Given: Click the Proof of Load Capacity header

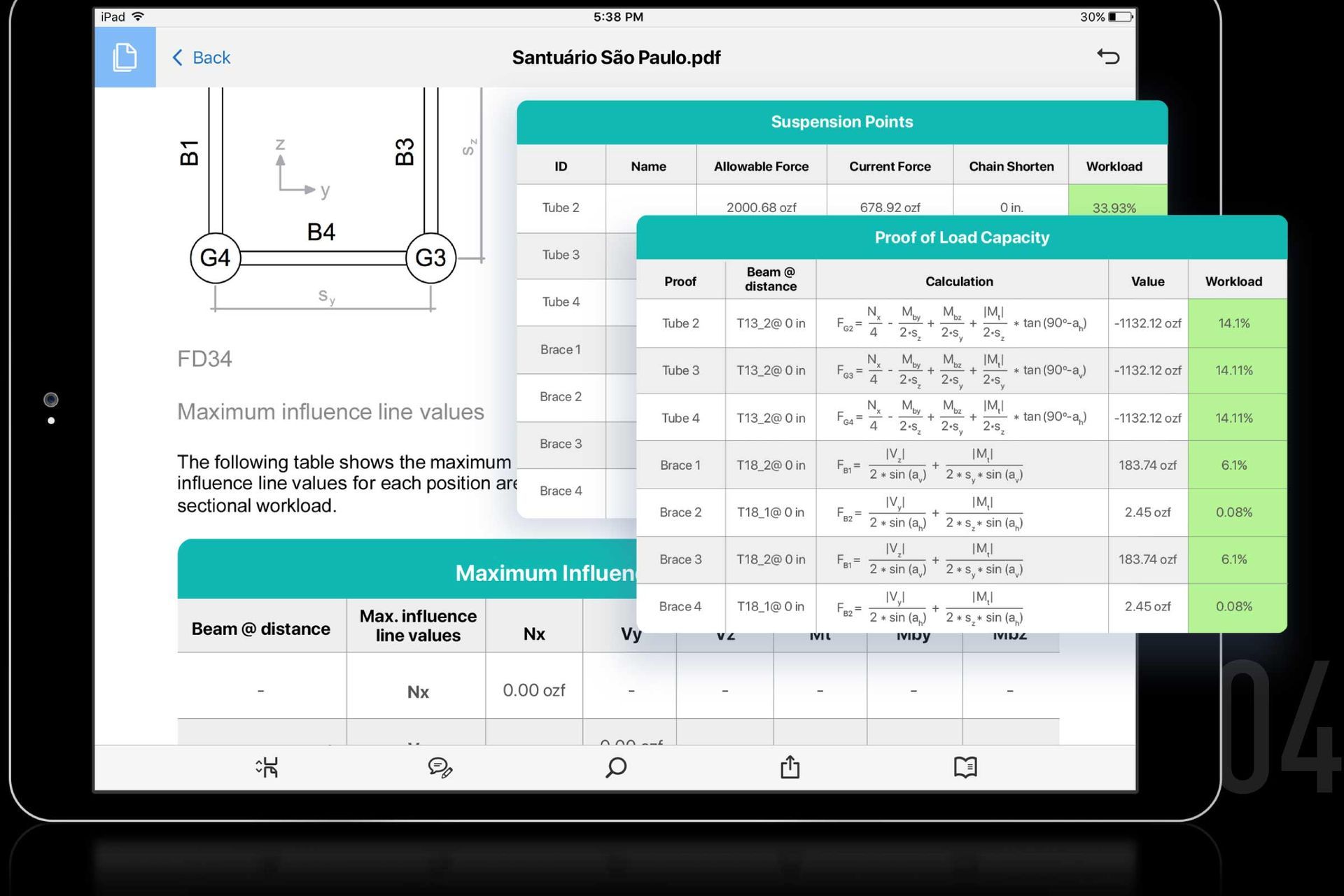Looking at the screenshot, I should (x=961, y=237).
